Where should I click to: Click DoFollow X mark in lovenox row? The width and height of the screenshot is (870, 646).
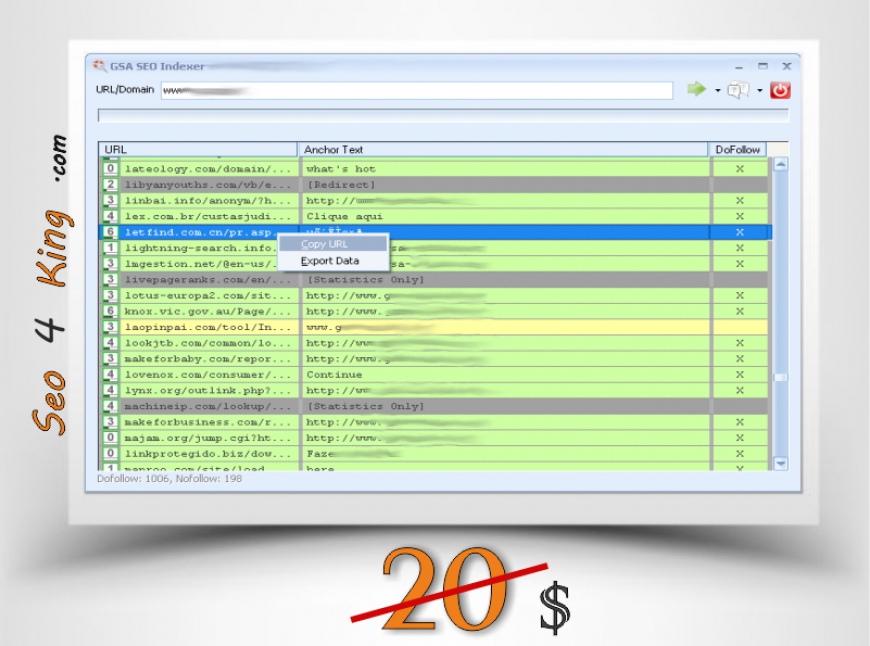coord(740,375)
